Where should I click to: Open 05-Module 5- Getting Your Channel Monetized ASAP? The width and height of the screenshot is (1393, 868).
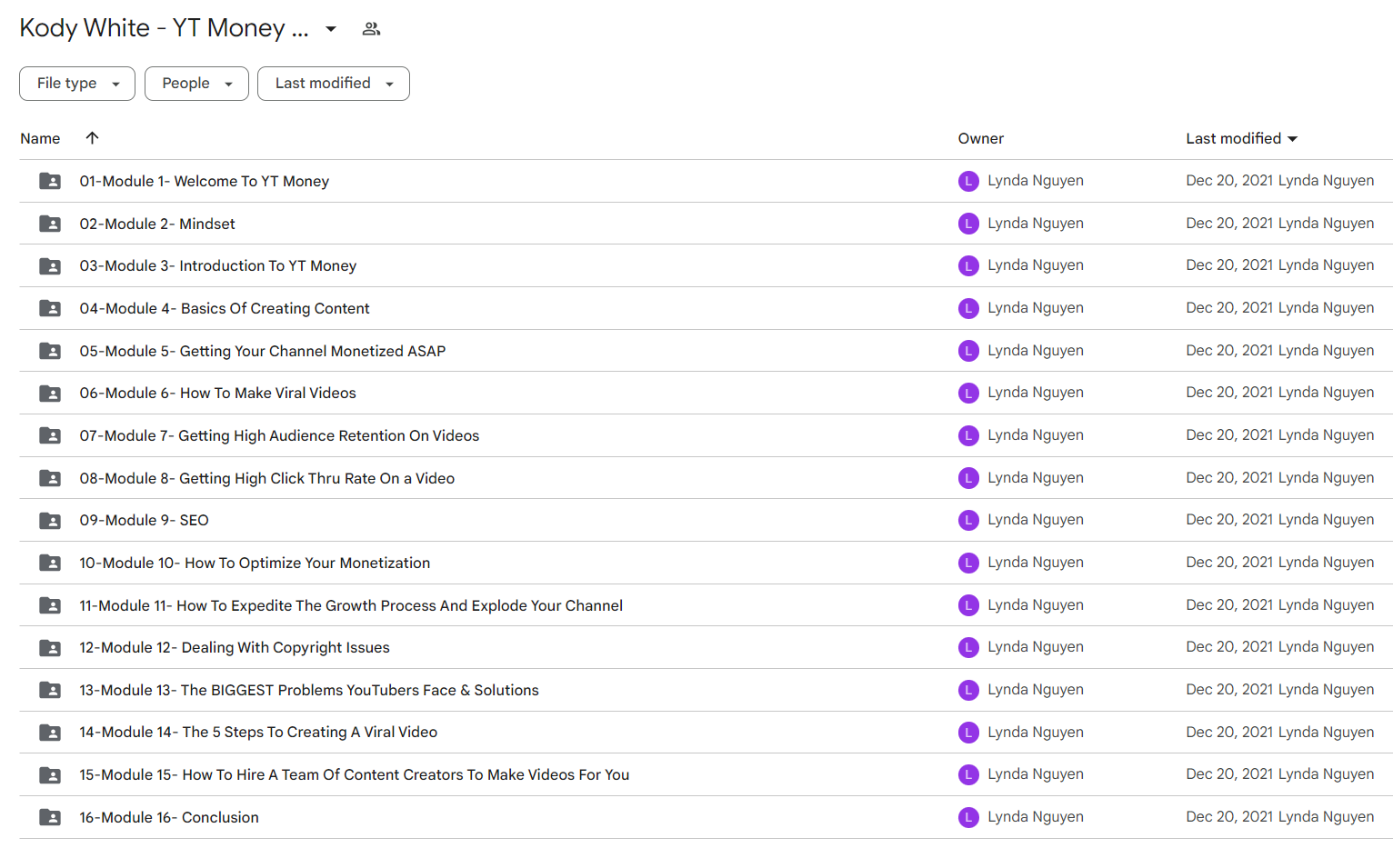[262, 351]
